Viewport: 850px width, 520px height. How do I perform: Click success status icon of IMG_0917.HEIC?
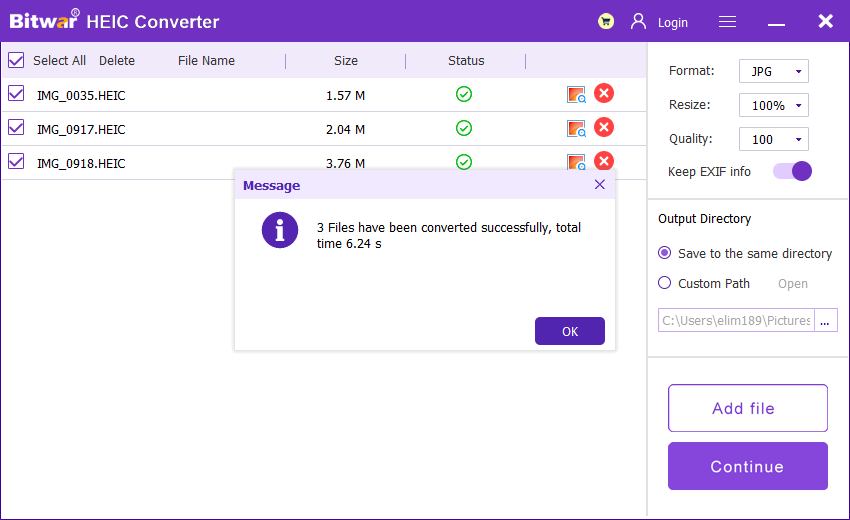[x=464, y=129]
